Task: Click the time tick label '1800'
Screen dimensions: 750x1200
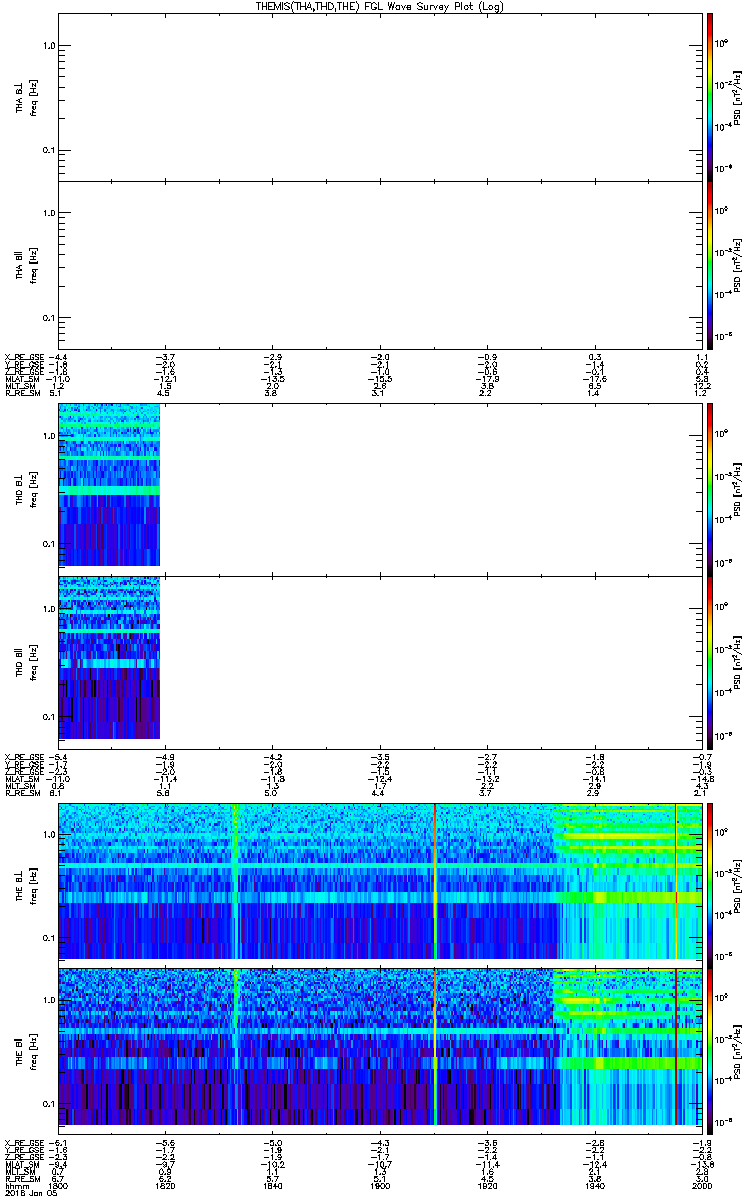Action: (59, 1184)
